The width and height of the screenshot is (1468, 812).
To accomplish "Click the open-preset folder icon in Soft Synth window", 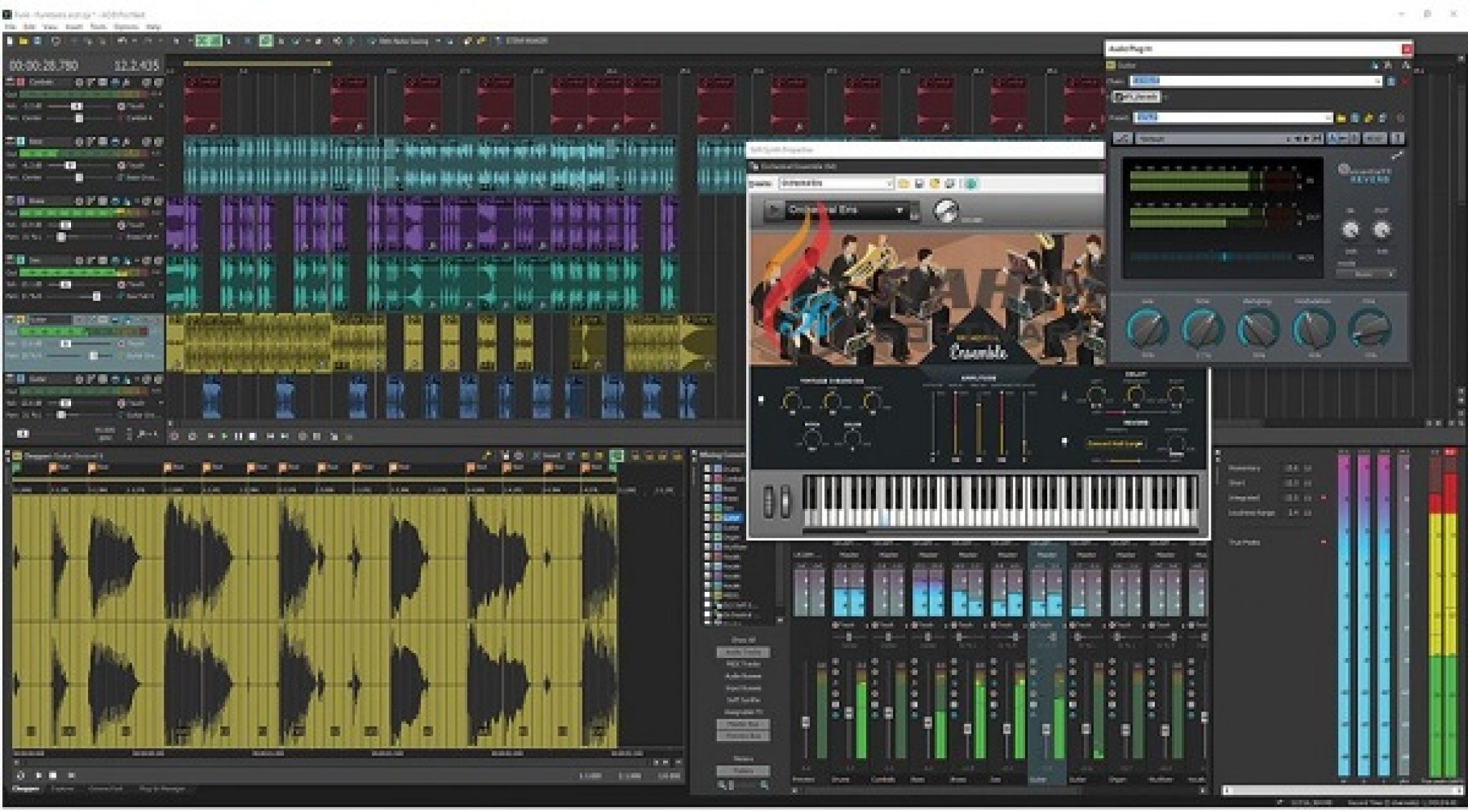I will click(903, 184).
